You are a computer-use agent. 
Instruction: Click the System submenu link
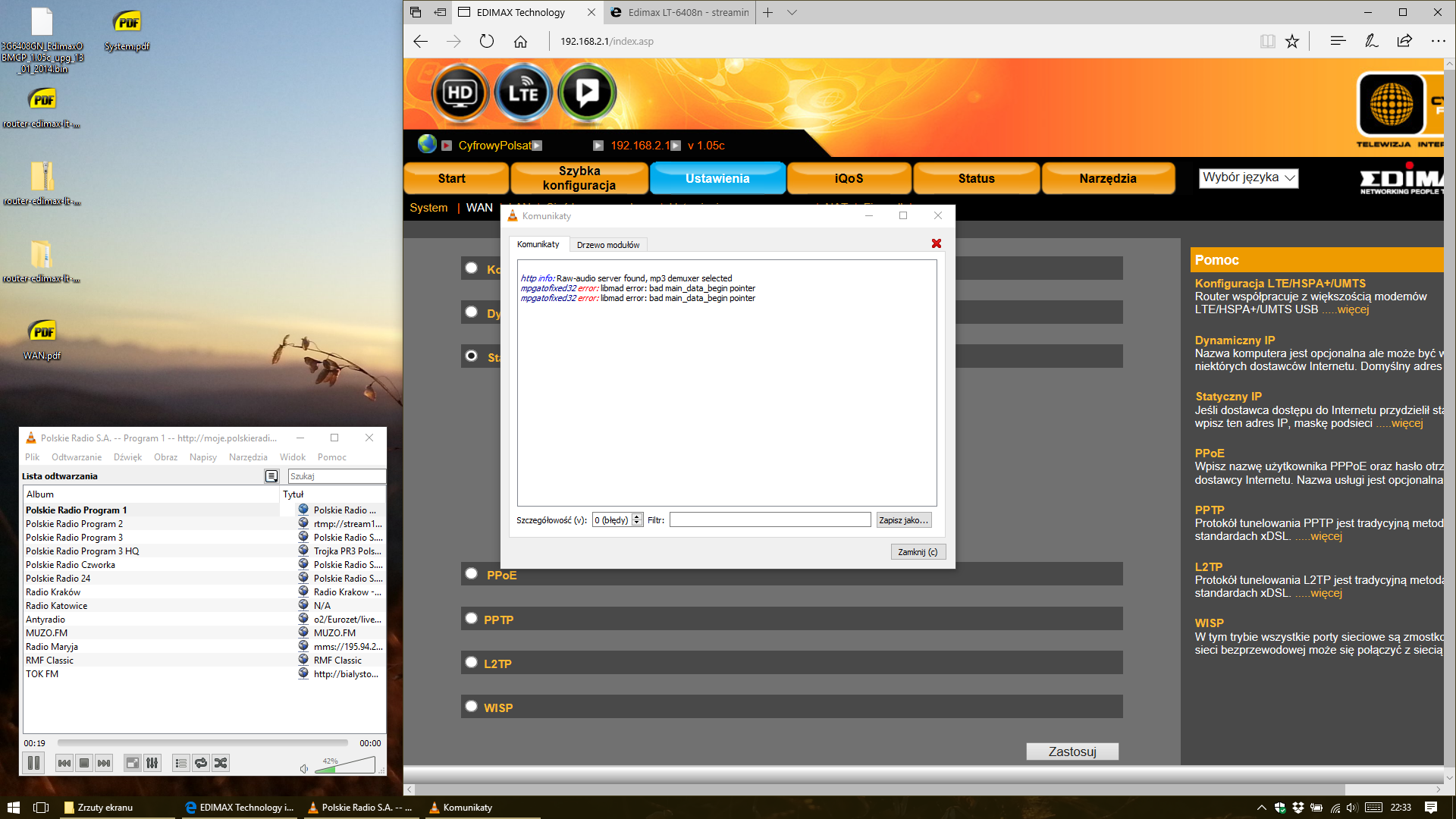pos(428,208)
